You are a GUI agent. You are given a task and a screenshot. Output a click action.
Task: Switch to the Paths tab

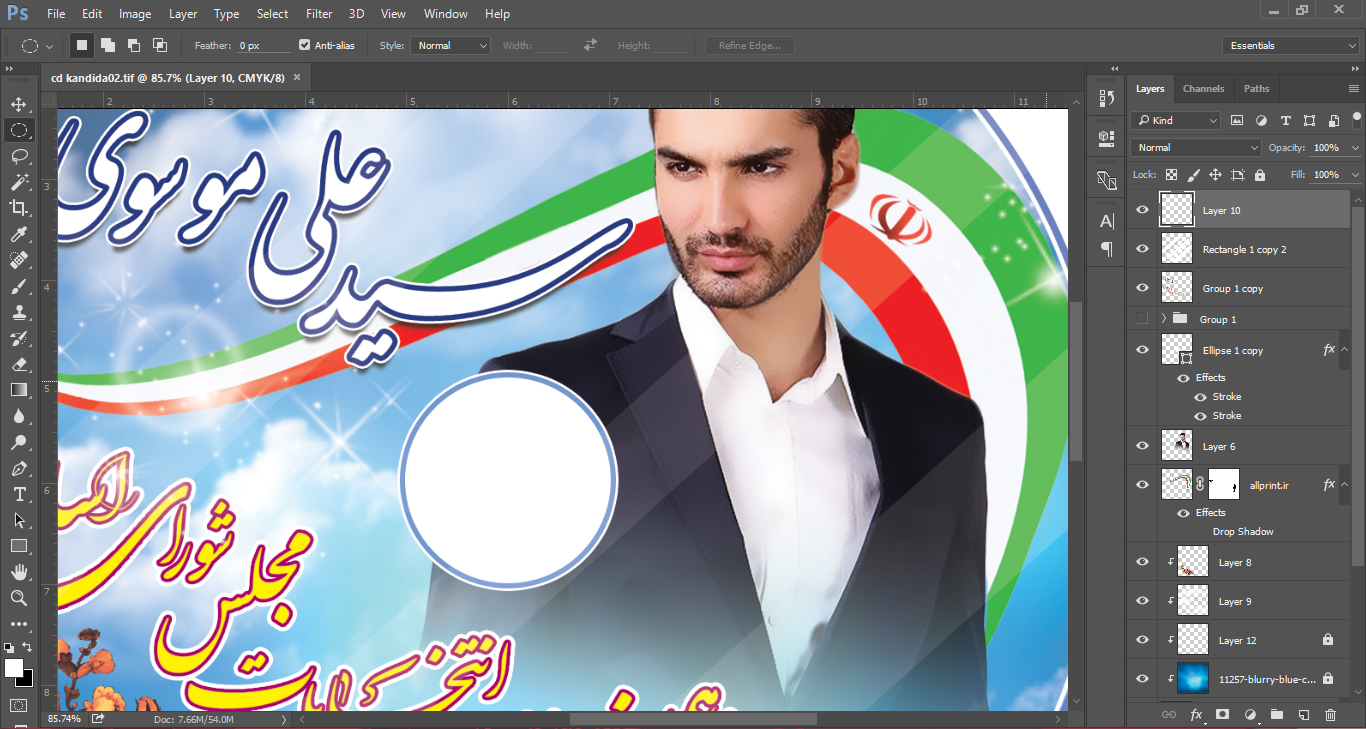pos(1257,89)
